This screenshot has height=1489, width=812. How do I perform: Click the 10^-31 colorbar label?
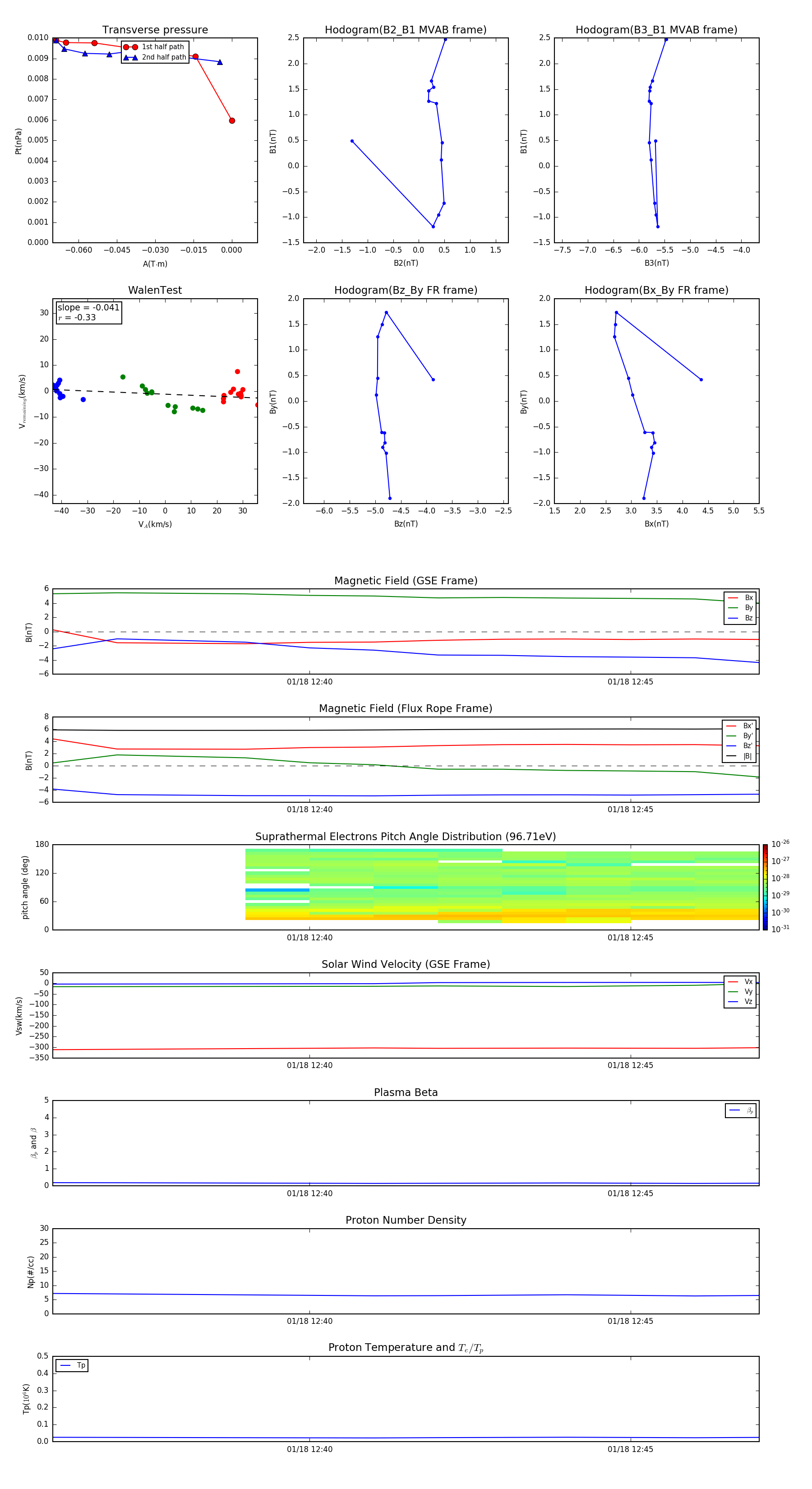pyautogui.click(x=780, y=929)
